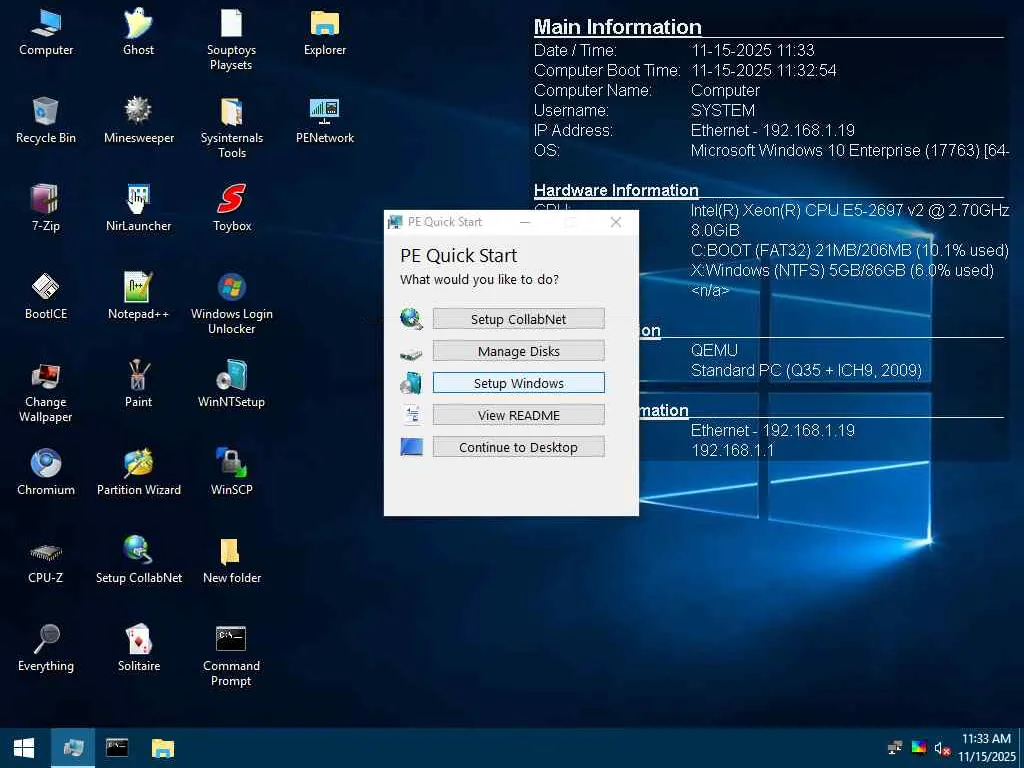The width and height of the screenshot is (1024, 768).
Task: Select the Windows Login Unlocker icon
Action: 231,304
